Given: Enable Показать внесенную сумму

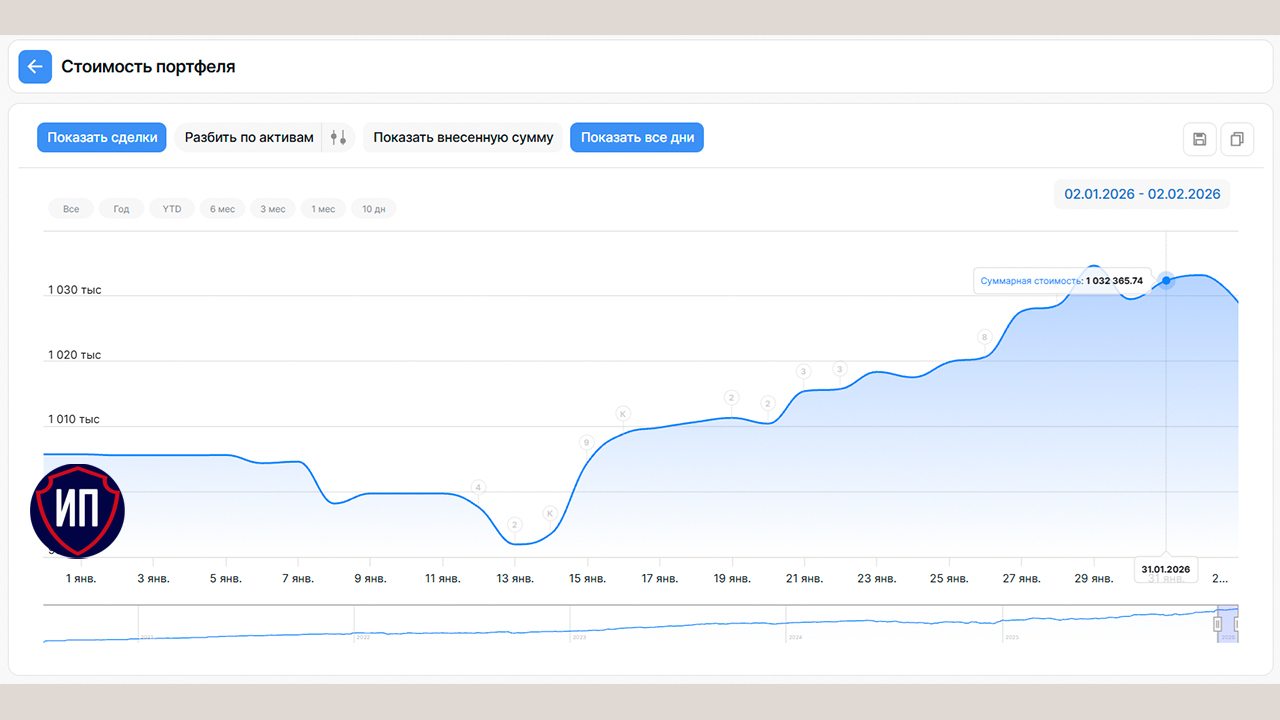Looking at the screenshot, I should 463,138.
